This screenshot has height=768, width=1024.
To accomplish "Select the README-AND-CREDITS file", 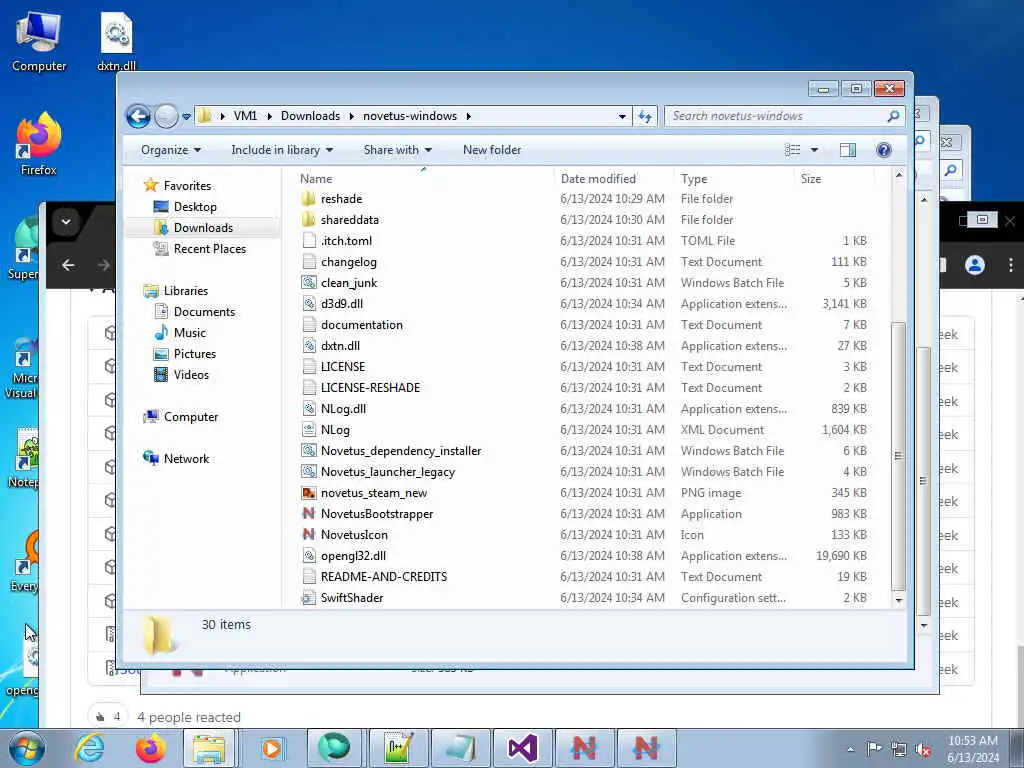I will coord(383,577).
